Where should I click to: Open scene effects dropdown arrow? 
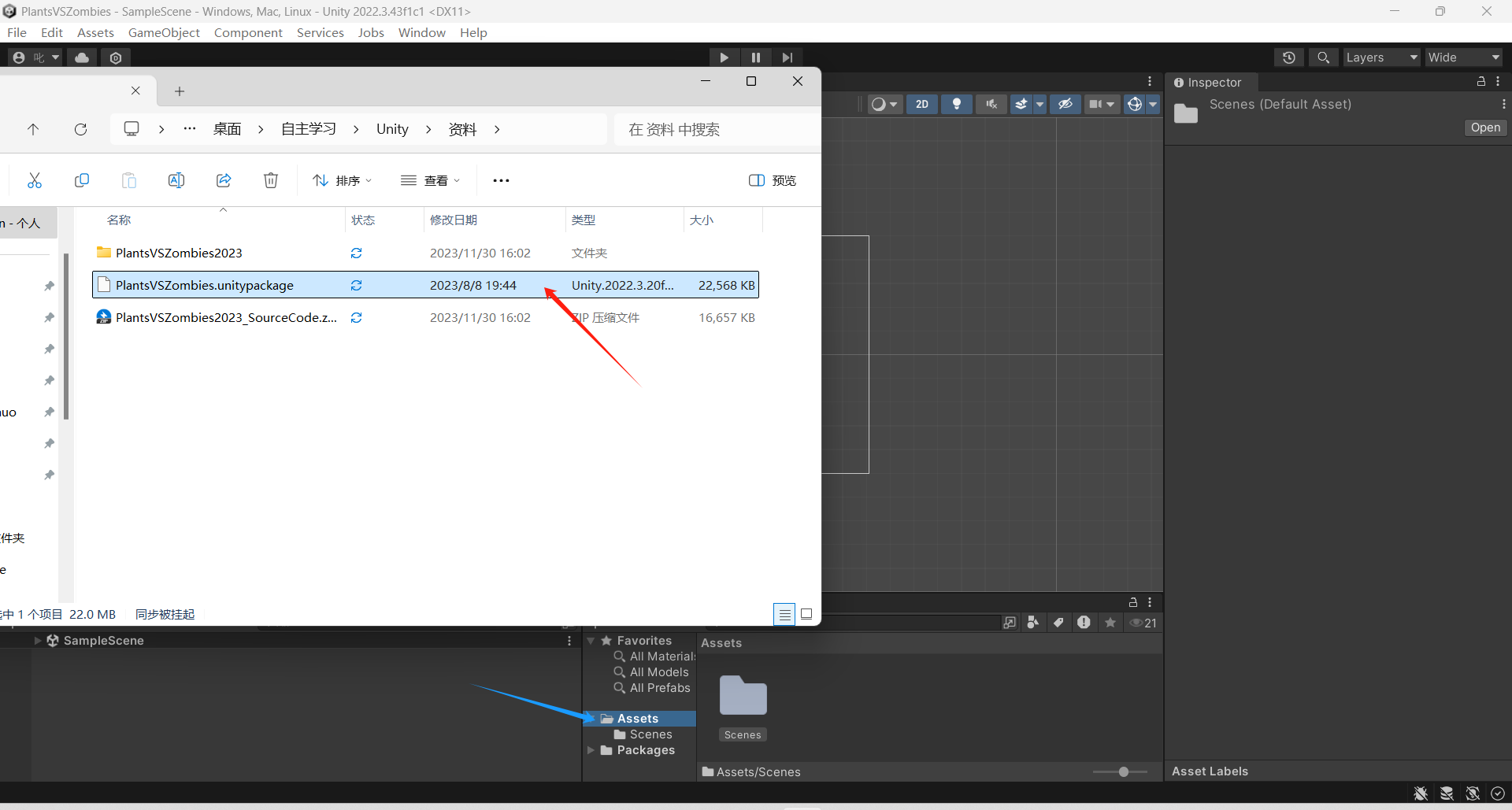(1039, 104)
